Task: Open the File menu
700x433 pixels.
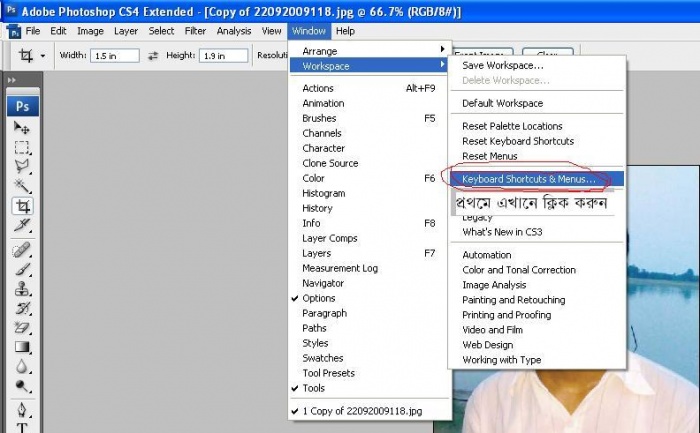Action: pyautogui.click(x=33, y=31)
